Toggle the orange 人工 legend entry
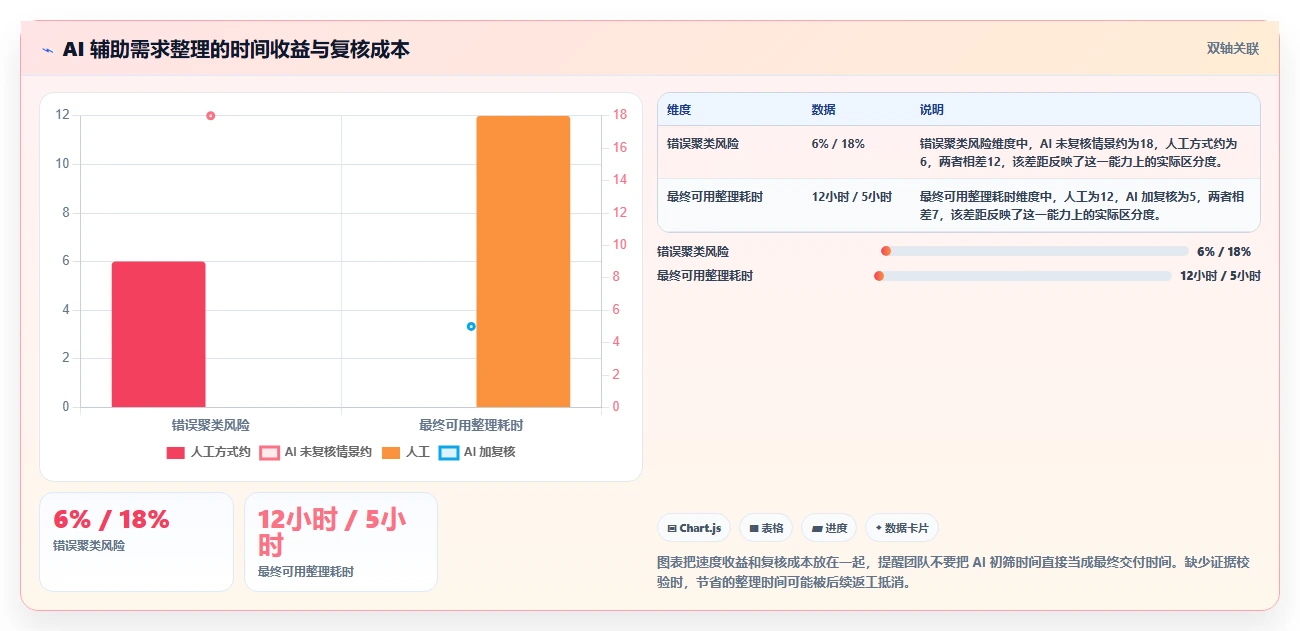This screenshot has width=1300, height=631. 406,452
